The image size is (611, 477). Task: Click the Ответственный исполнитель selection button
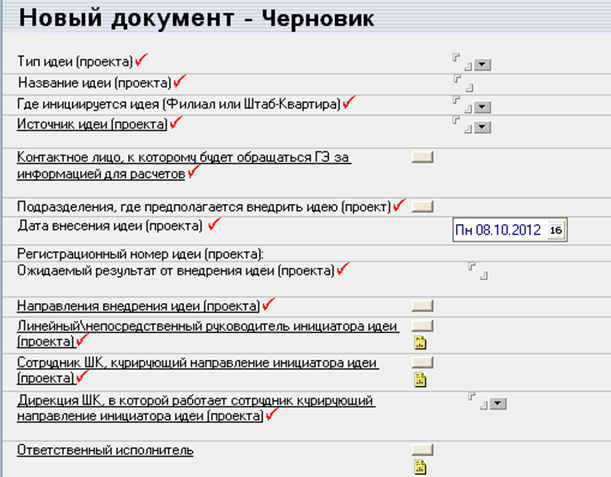coord(422,450)
